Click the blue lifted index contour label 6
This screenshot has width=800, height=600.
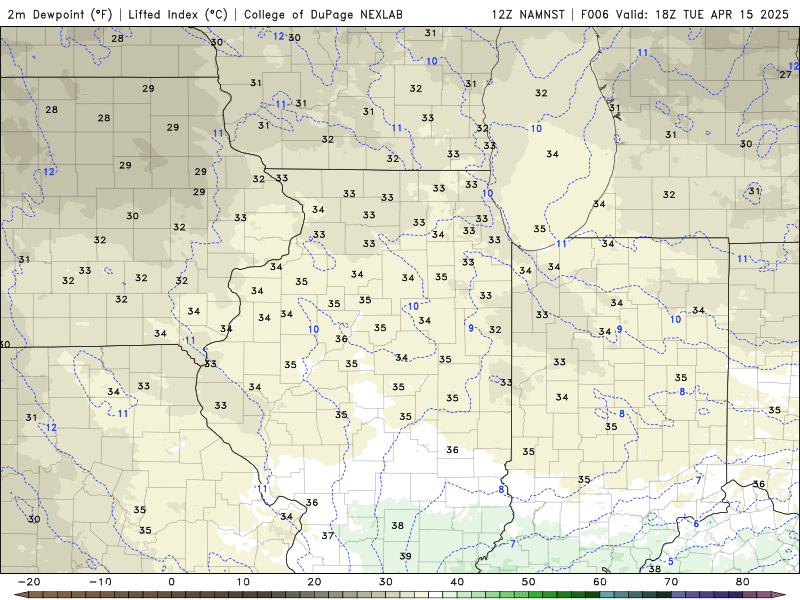[x=696, y=524]
